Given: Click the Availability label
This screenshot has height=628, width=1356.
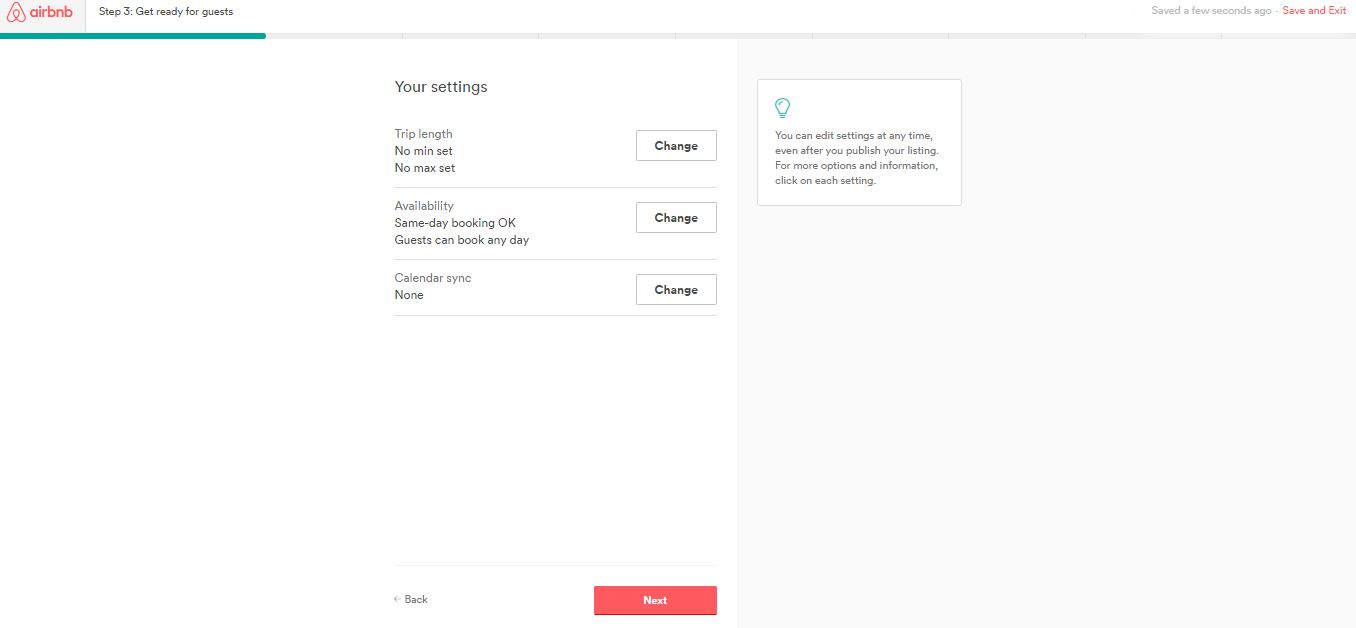Looking at the screenshot, I should (x=424, y=206).
